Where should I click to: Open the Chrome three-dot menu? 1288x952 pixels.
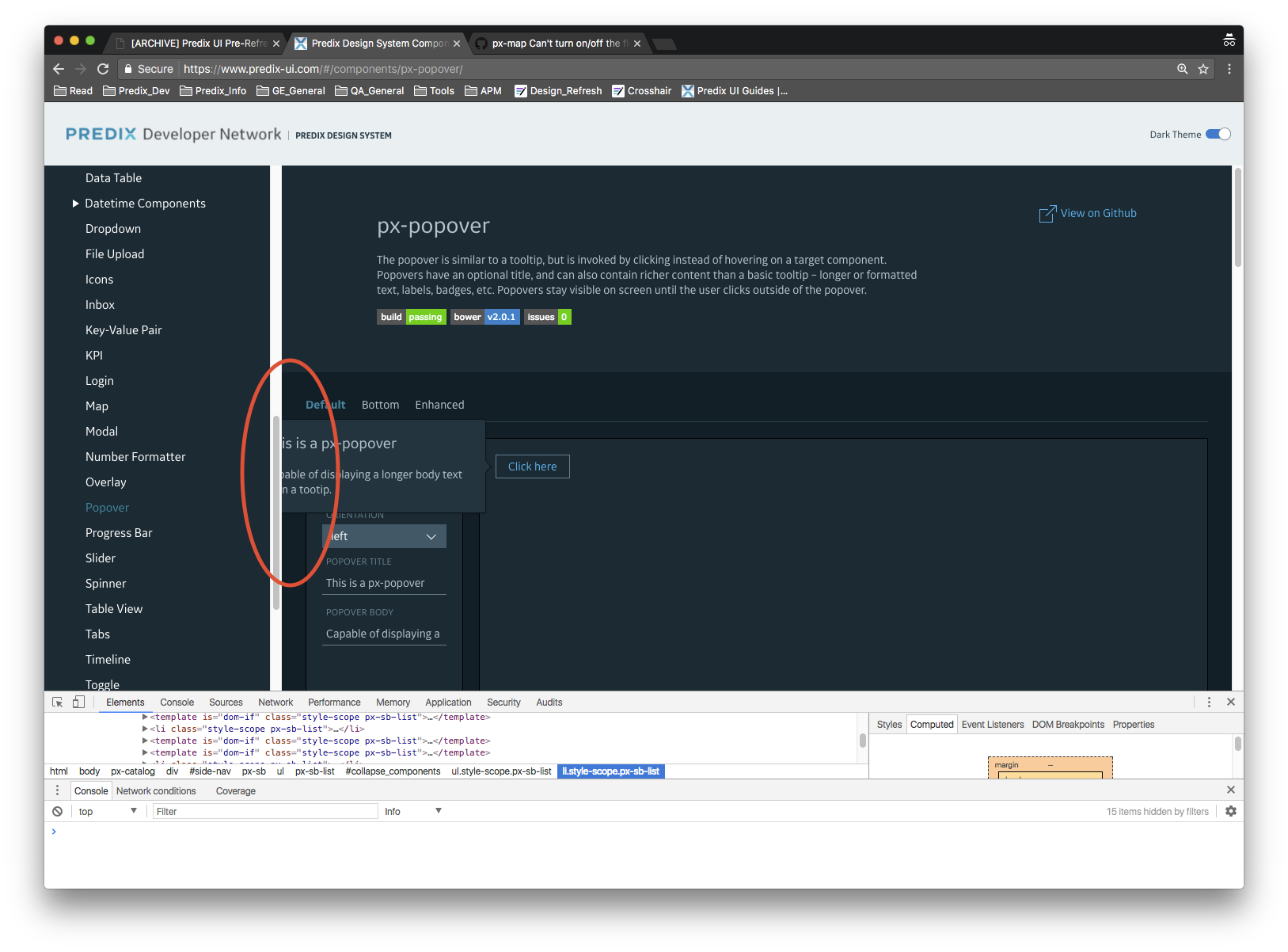tap(1229, 69)
